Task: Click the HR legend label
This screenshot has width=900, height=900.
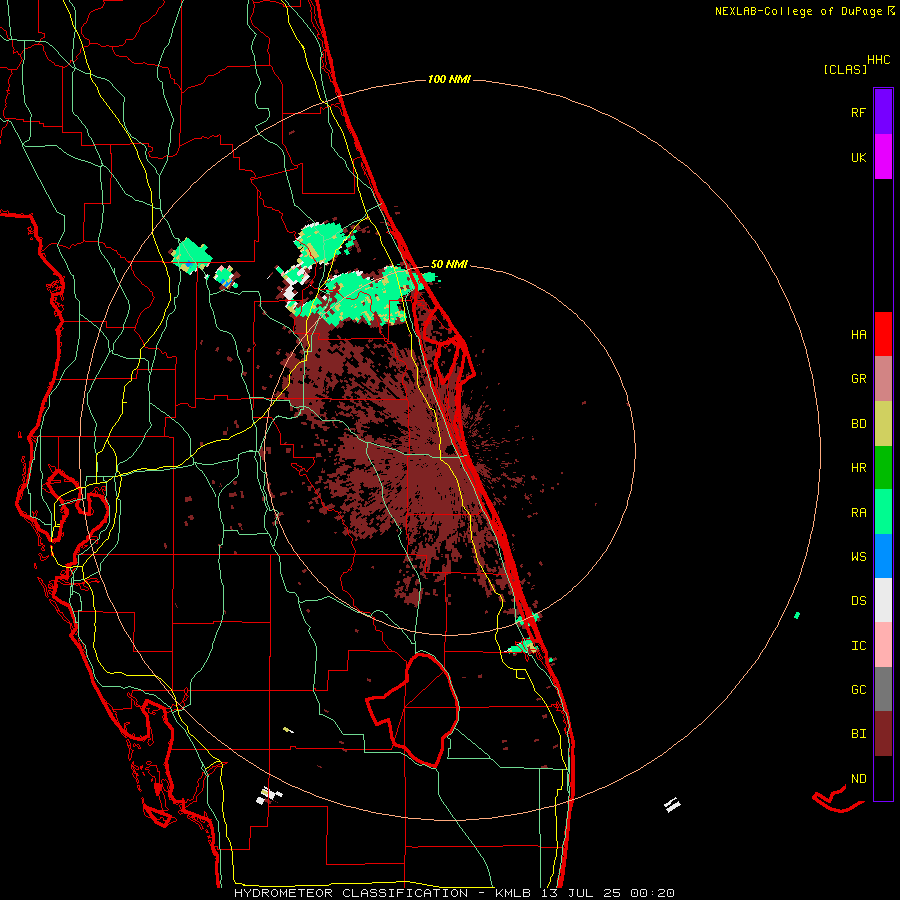Action: 858,468
